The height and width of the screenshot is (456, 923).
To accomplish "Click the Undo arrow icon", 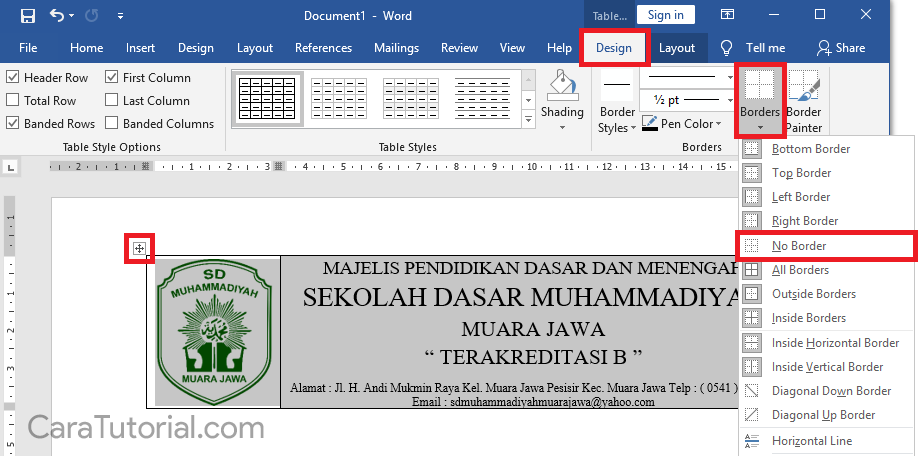I will pyautogui.click(x=57, y=16).
